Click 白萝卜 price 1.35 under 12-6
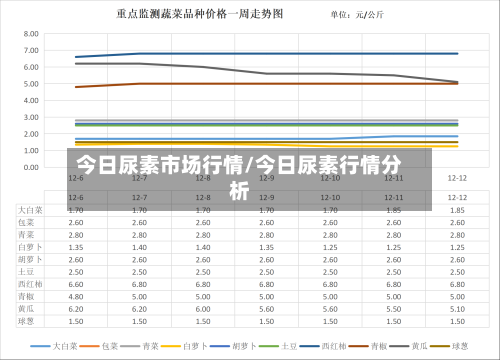 76,247
